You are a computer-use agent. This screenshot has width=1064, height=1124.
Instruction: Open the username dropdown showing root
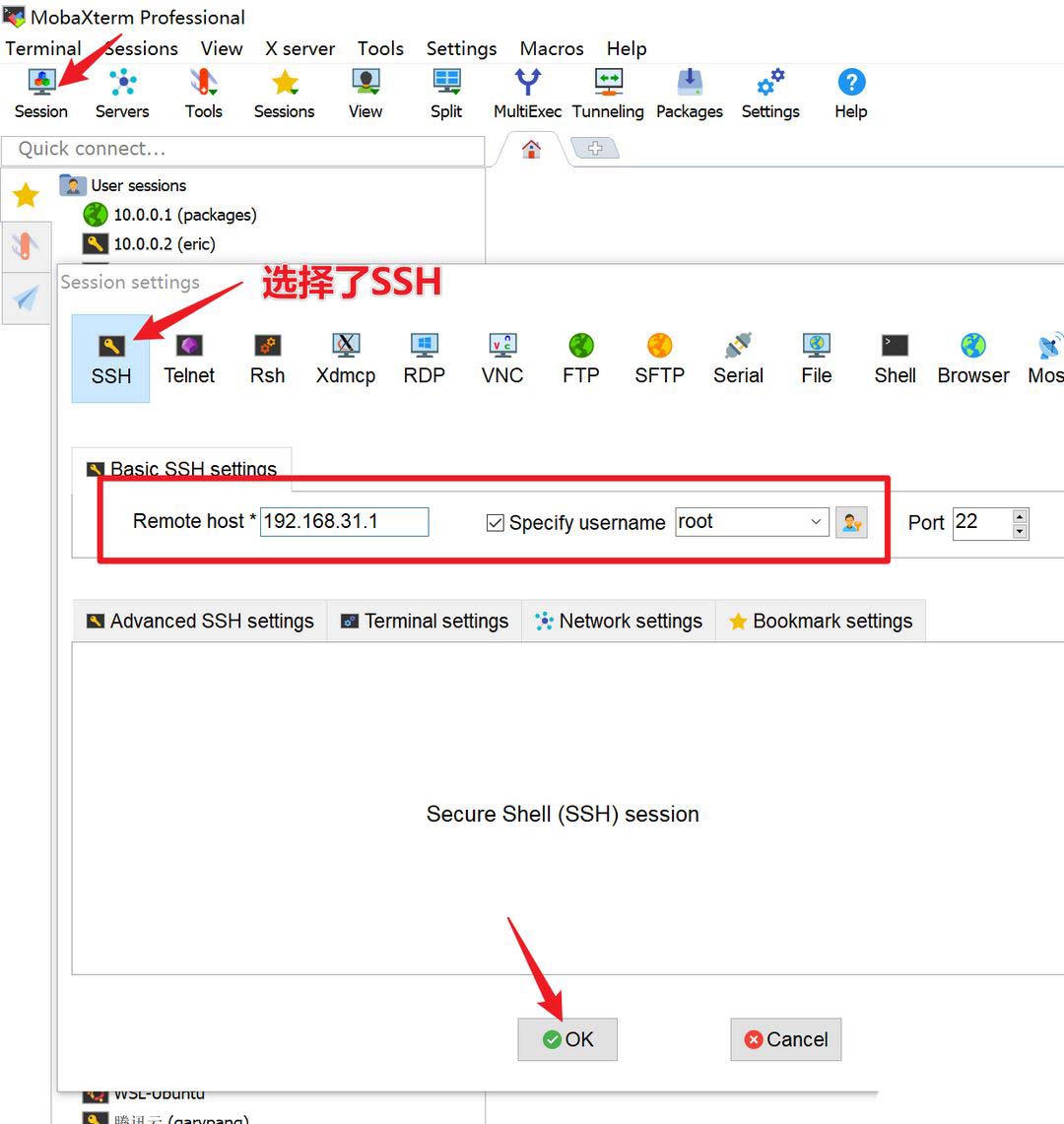click(x=752, y=522)
